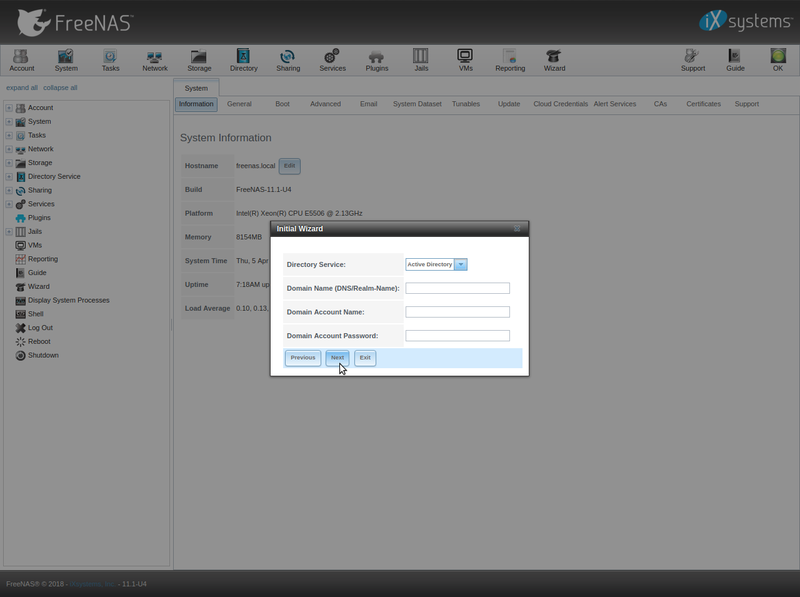This screenshot has height=597, width=800.
Task: Click the Reboot icon in sidebar
Action: 20,342
